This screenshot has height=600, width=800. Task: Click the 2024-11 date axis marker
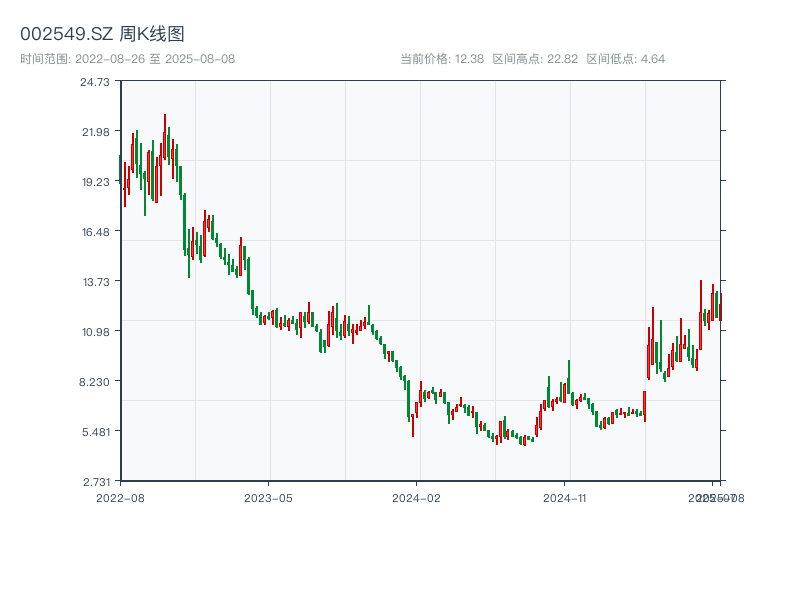click(x=566, y=497)
